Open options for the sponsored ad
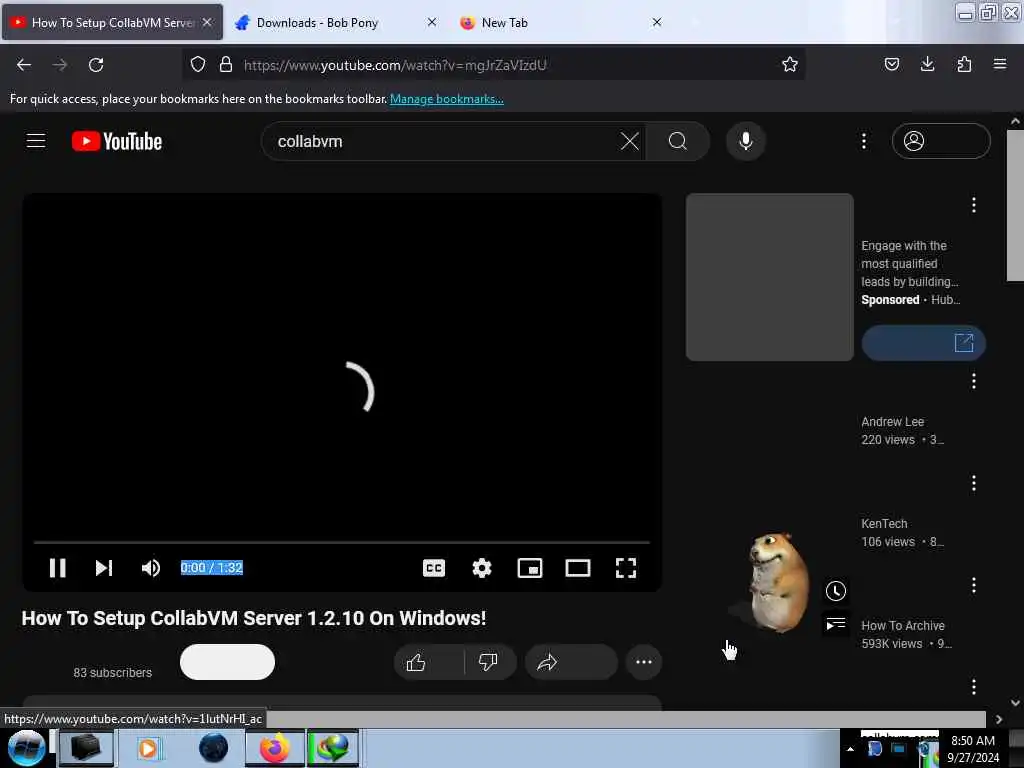Image resolution: width=1024 pixels, height=768 pixels. point(974,205)
